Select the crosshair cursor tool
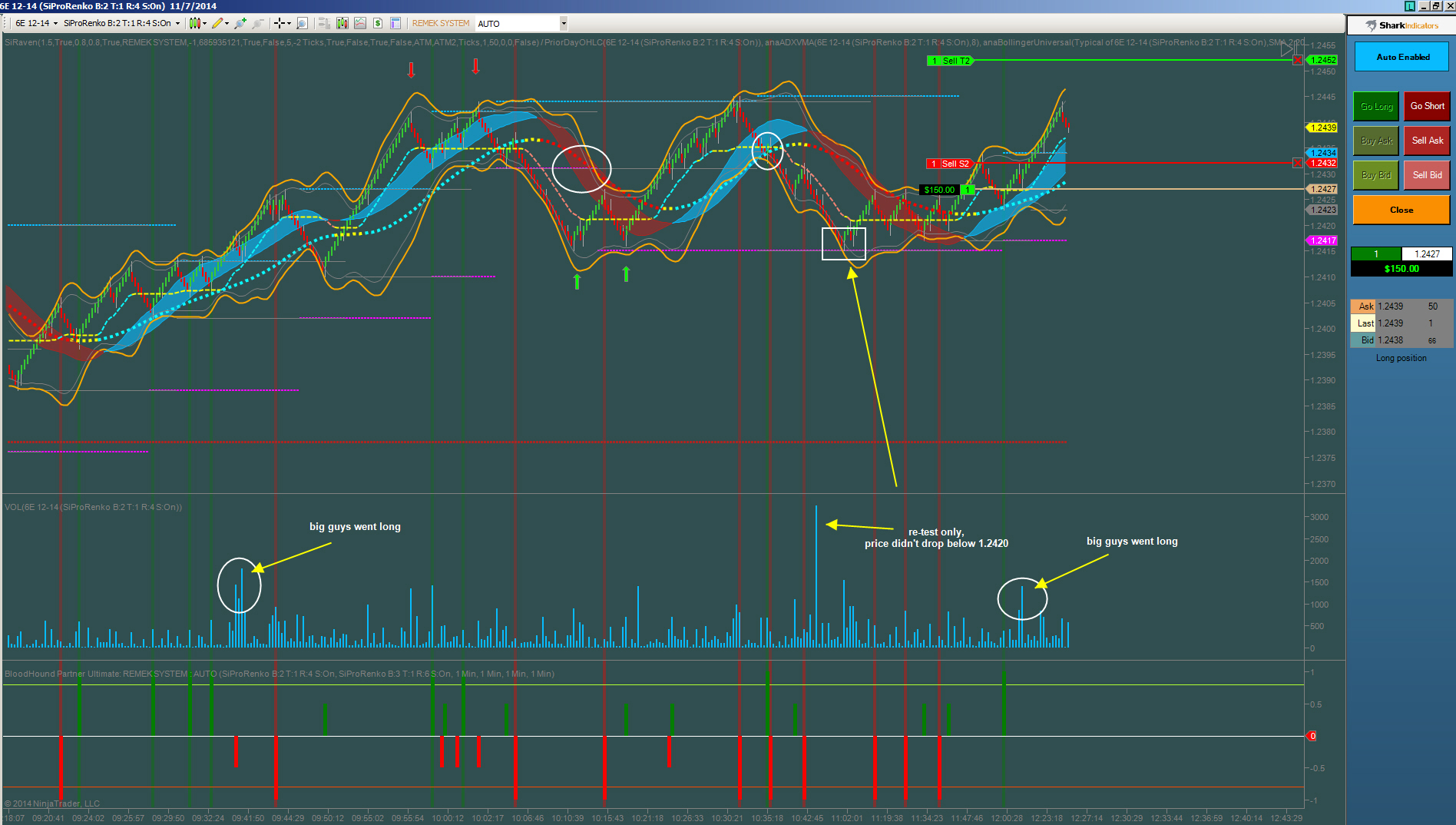The image size is (1456, 825). click(x=280, y=23)
